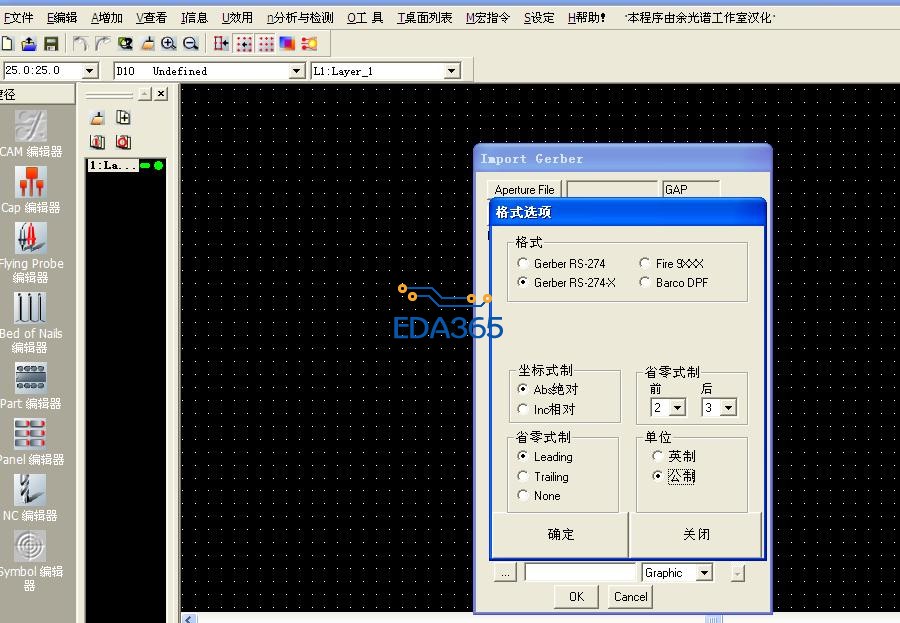Open the 25.0:25.0 grid size dropdown
The height and width of the screenshot is (623, 900).
90,71
